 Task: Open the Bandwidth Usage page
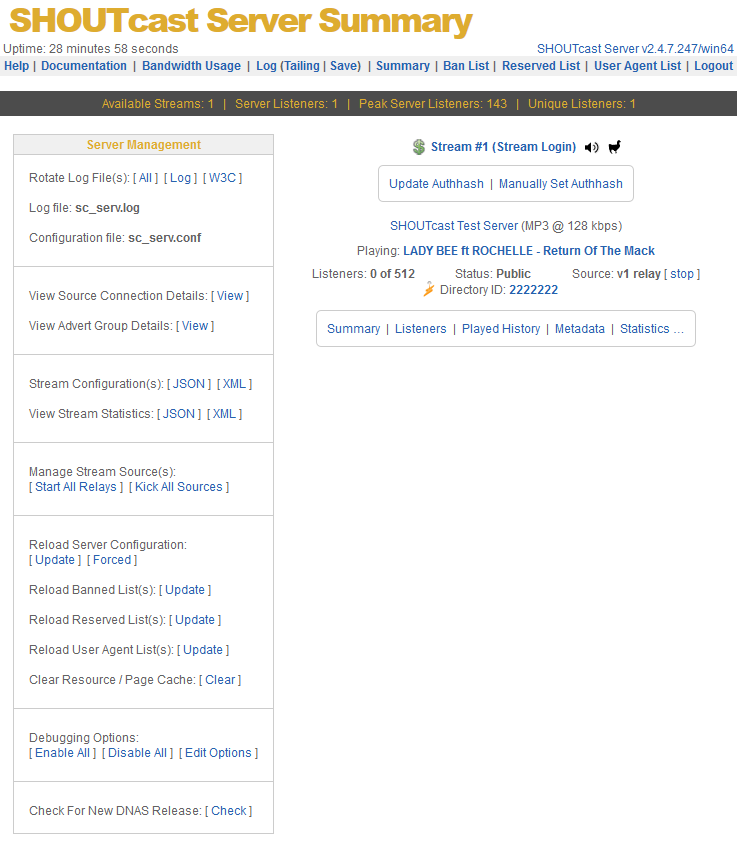(x=191, y=66)
